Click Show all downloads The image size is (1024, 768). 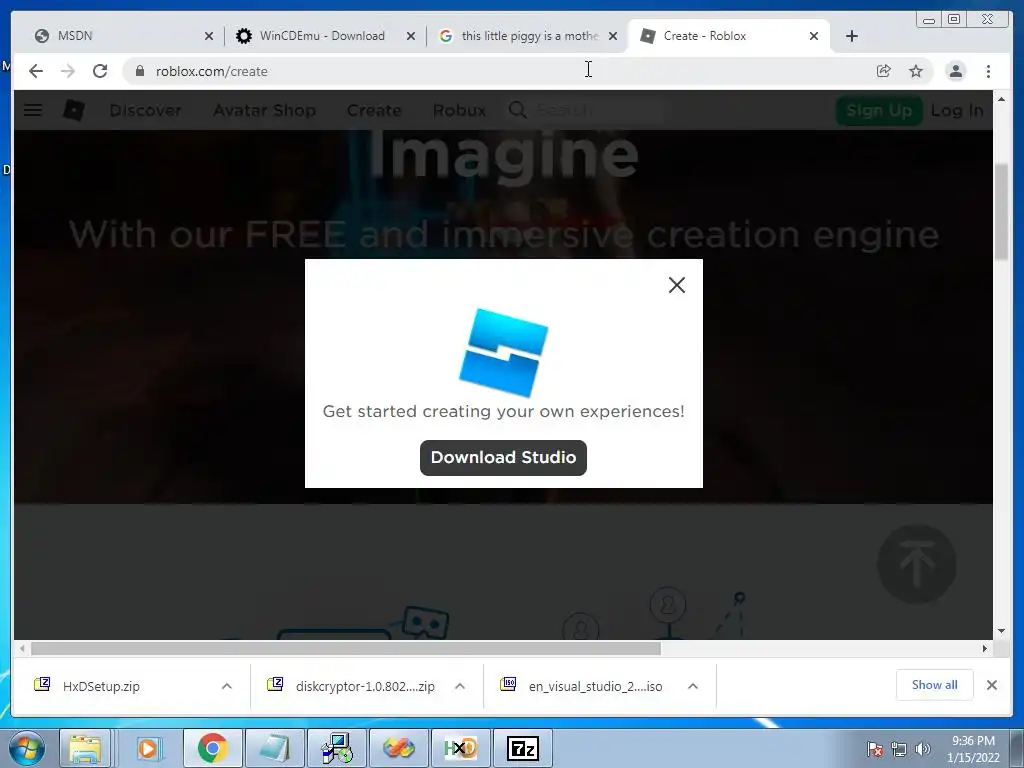[935, 685]
